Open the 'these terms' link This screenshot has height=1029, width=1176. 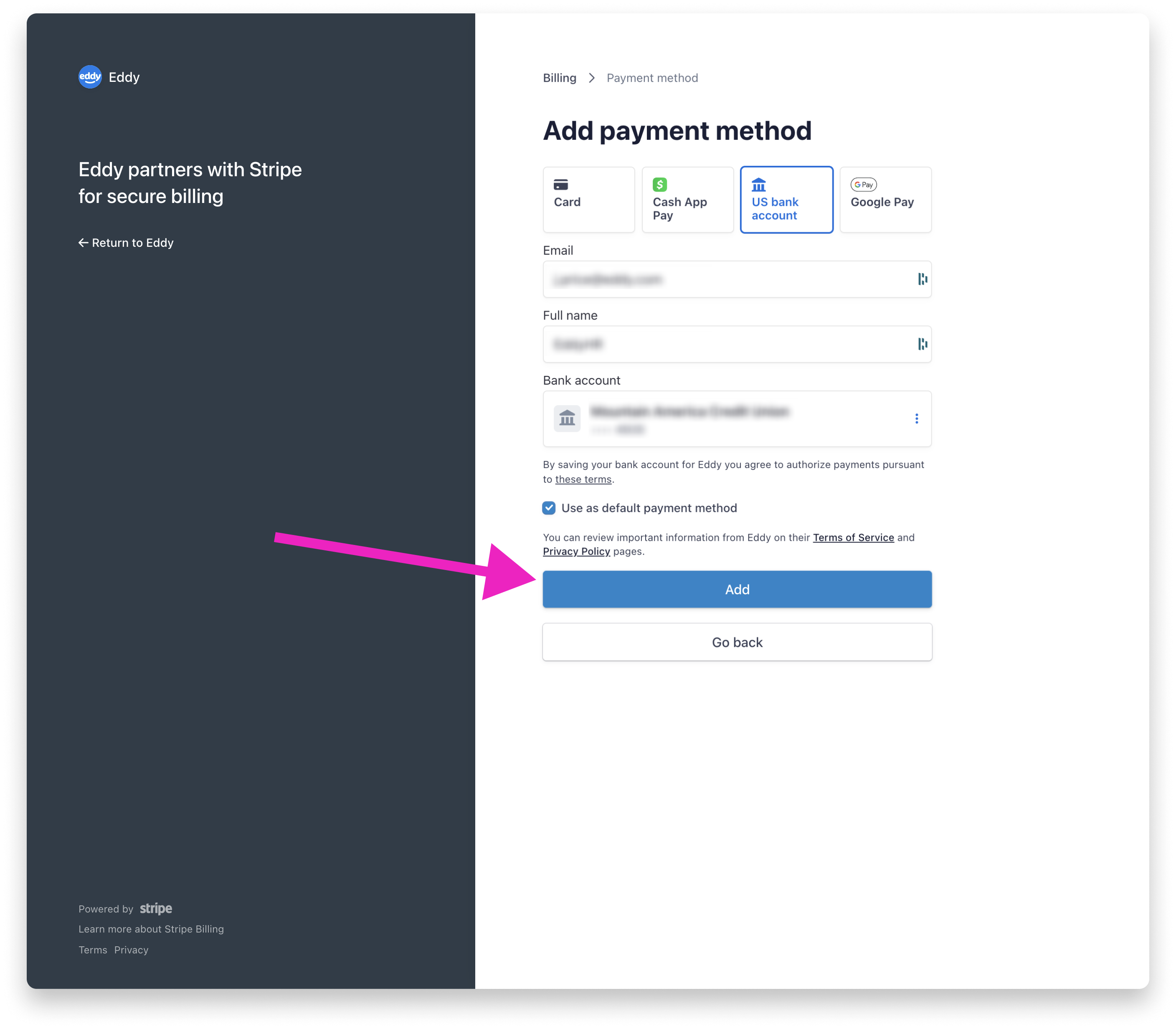click(583, 479)
